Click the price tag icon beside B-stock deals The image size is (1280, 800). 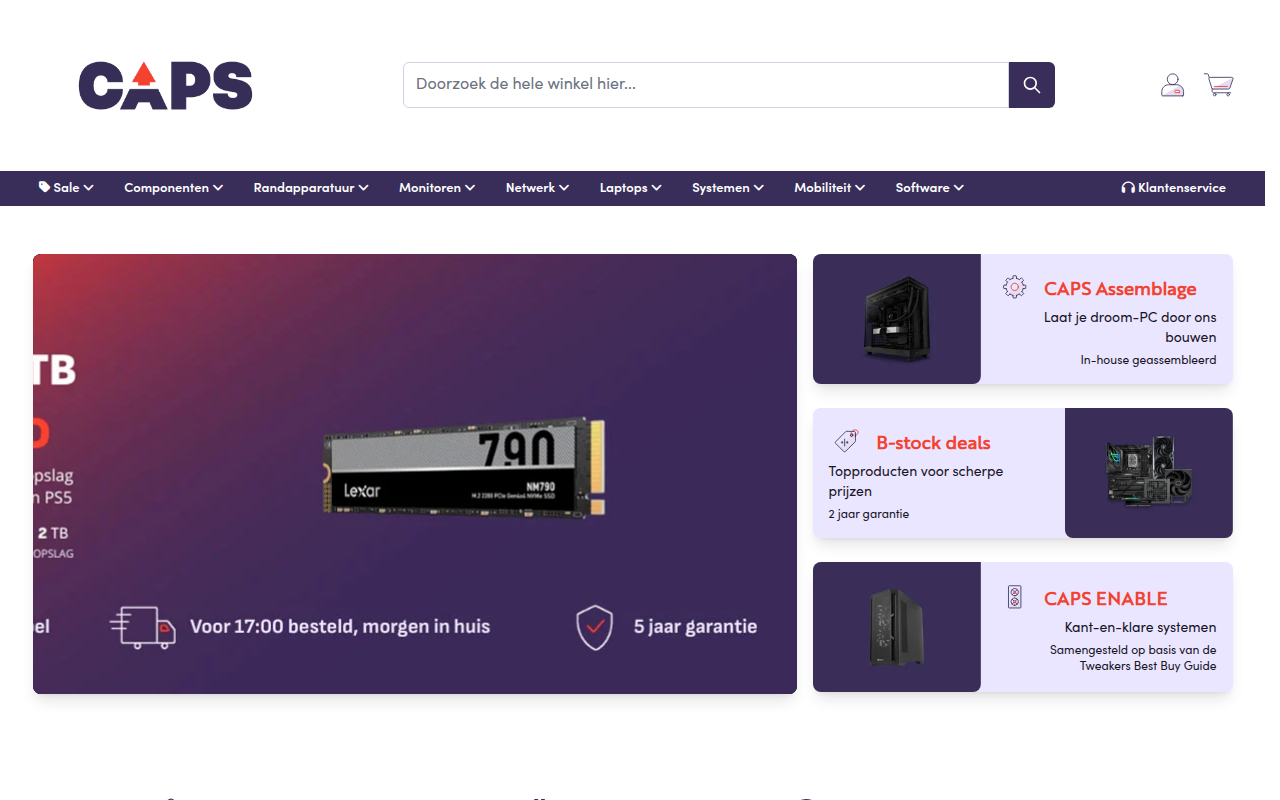coord(846,441)
